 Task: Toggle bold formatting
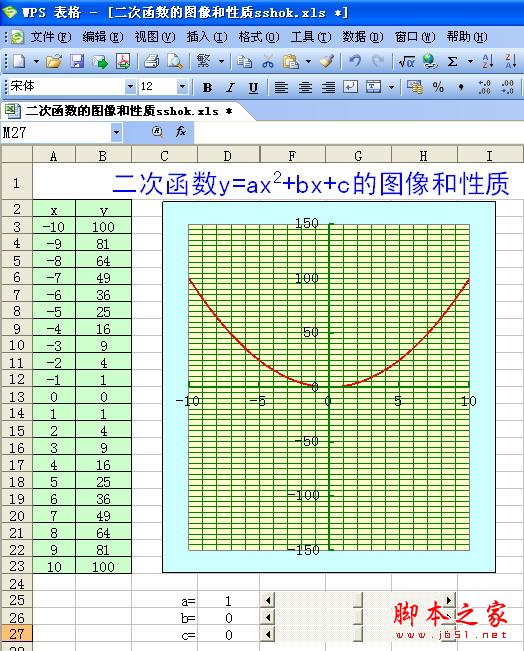(207, 87)
